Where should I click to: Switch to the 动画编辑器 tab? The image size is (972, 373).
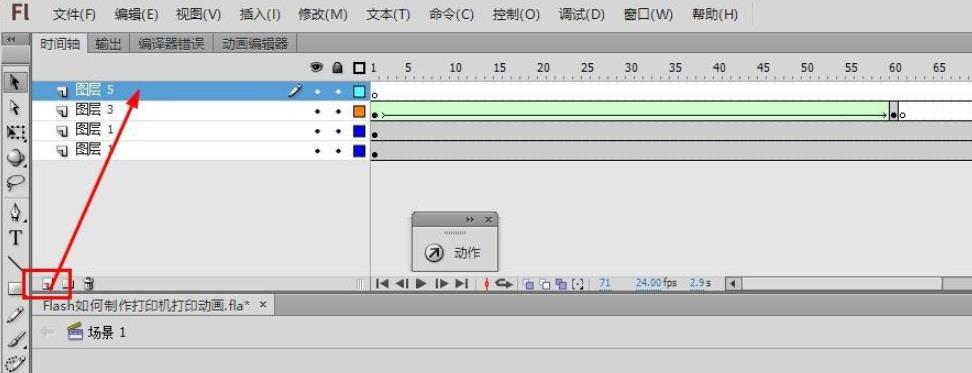coord(255,43)
